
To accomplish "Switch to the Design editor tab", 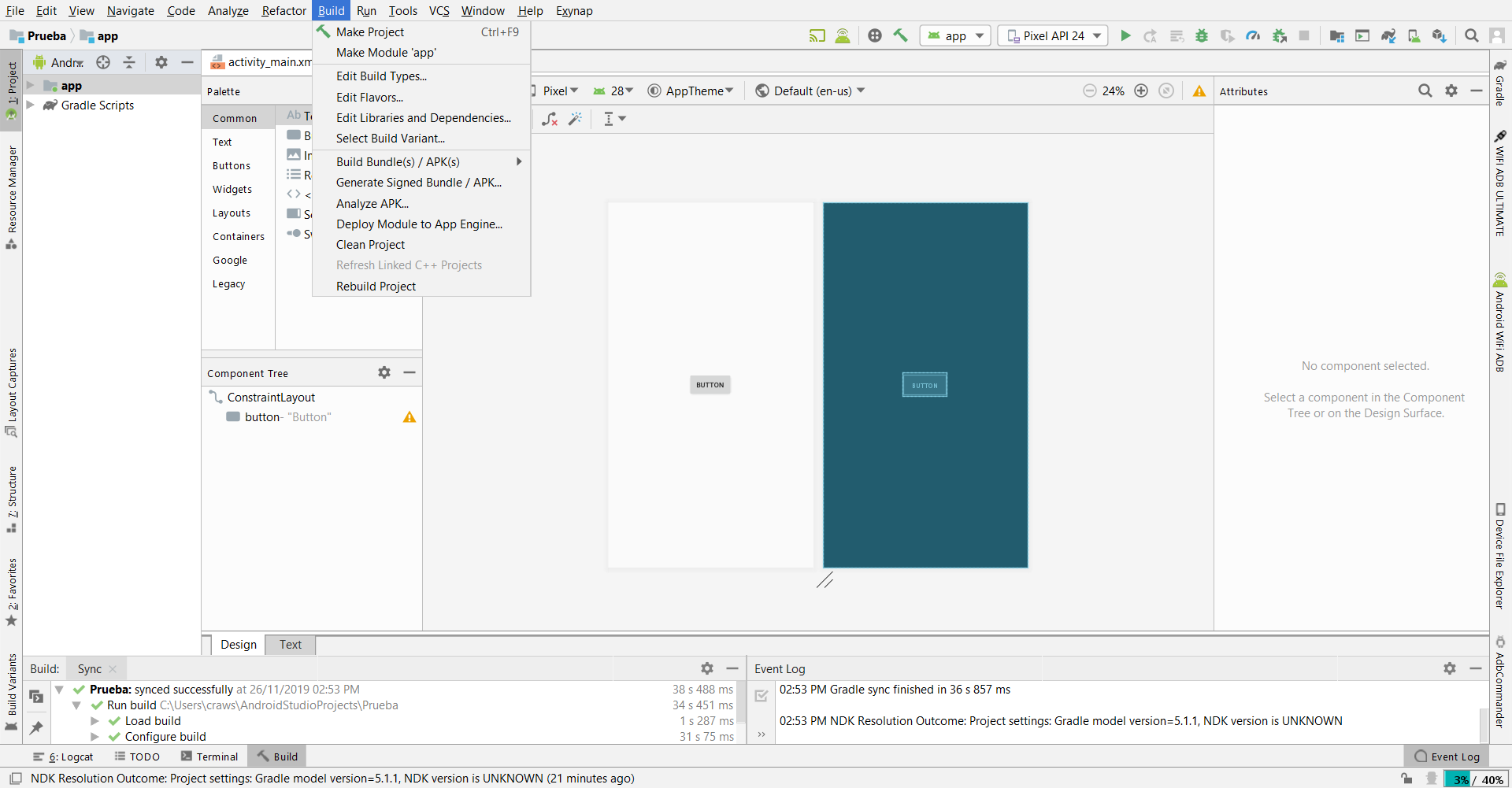I will click(x=238, y=645).
